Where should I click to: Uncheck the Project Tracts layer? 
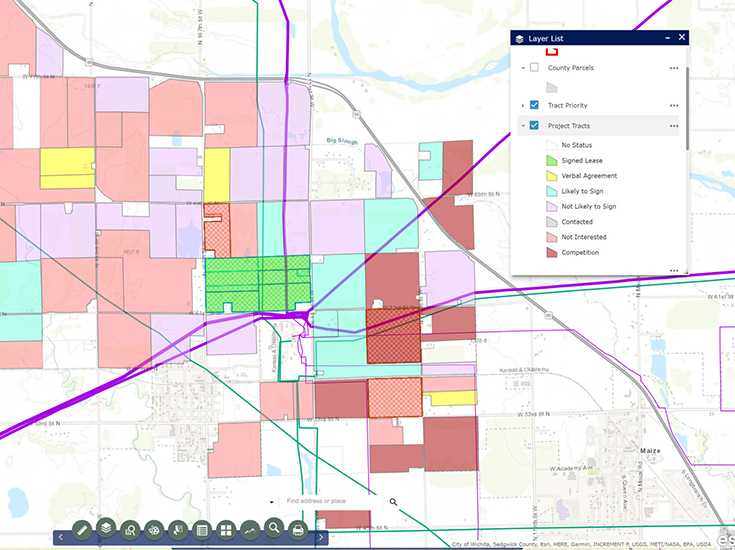[534, 126]
